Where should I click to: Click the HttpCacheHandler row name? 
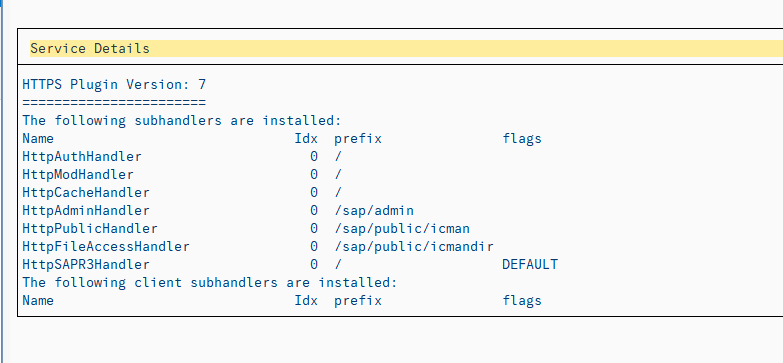(86, 192)
